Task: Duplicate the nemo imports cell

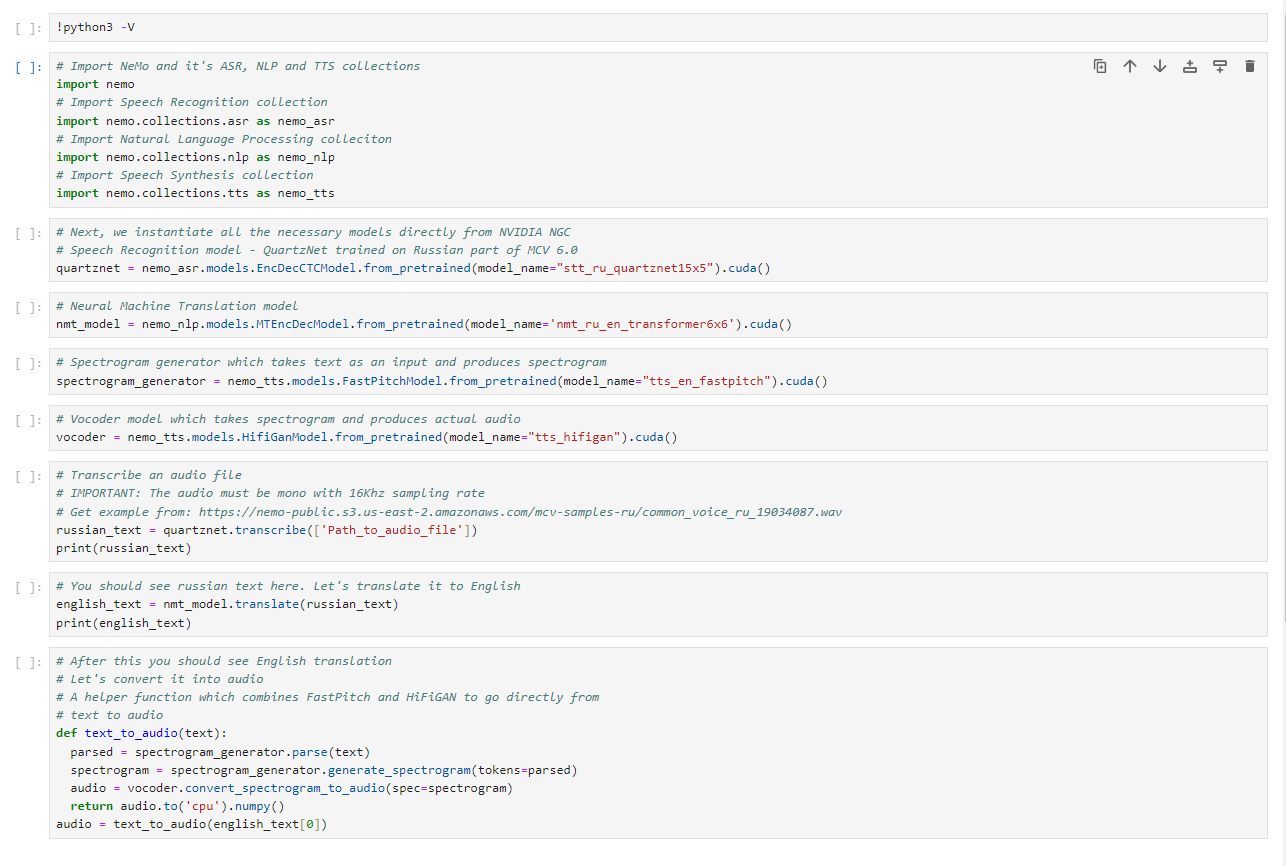Action: pyautogui.click(x=1100, y=66)
